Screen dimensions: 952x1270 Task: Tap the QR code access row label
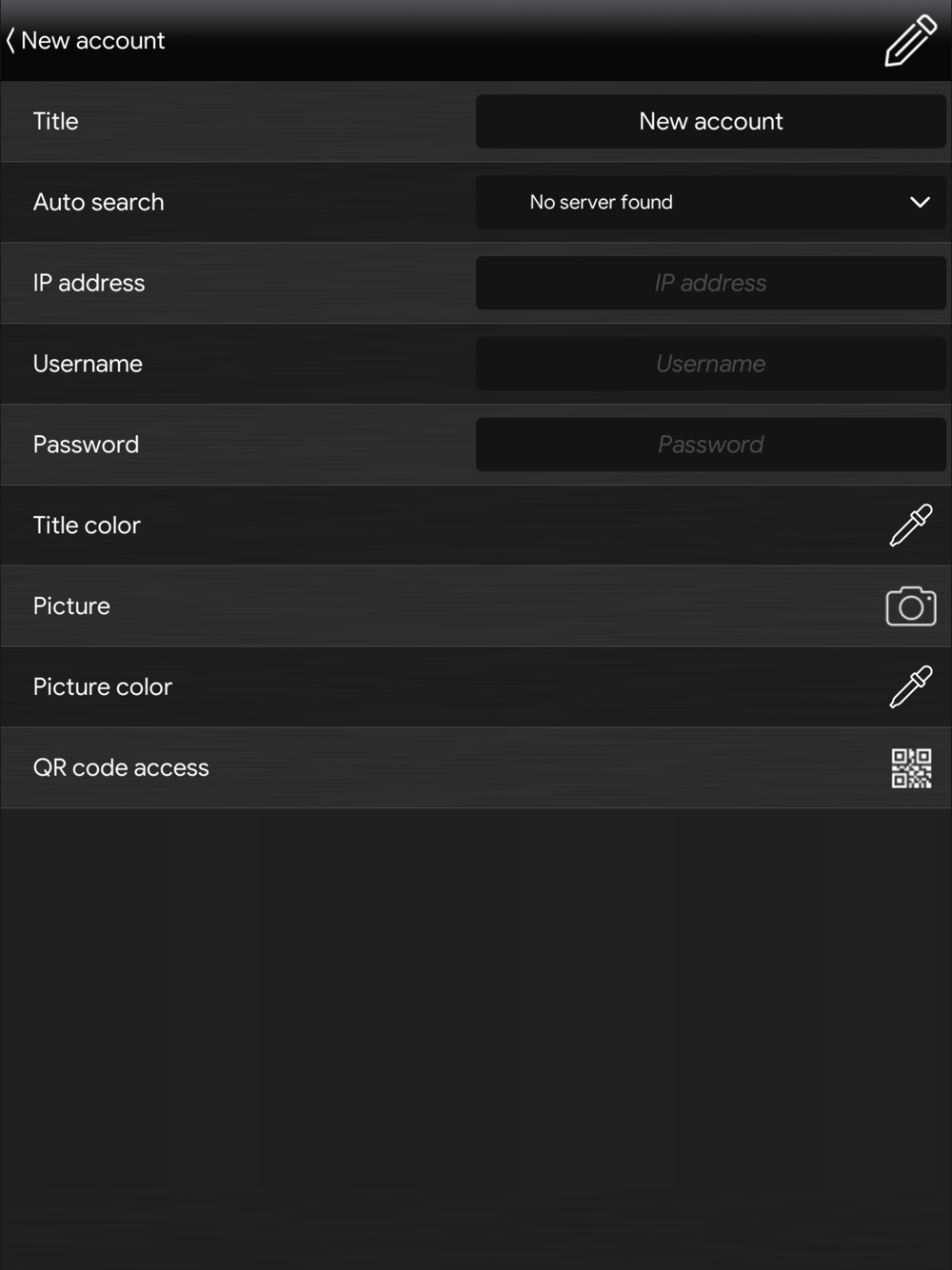pos(121,768)
